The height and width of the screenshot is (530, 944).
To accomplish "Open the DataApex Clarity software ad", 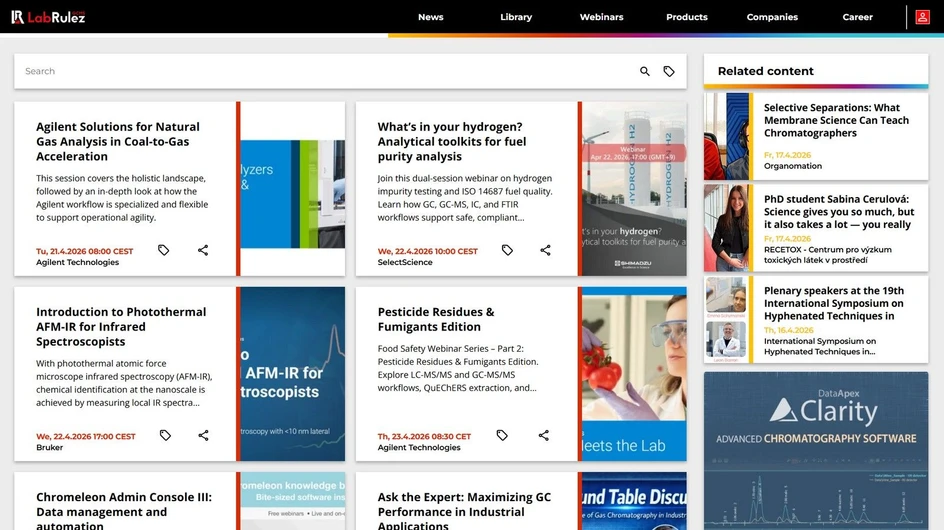I will (816, 450).
